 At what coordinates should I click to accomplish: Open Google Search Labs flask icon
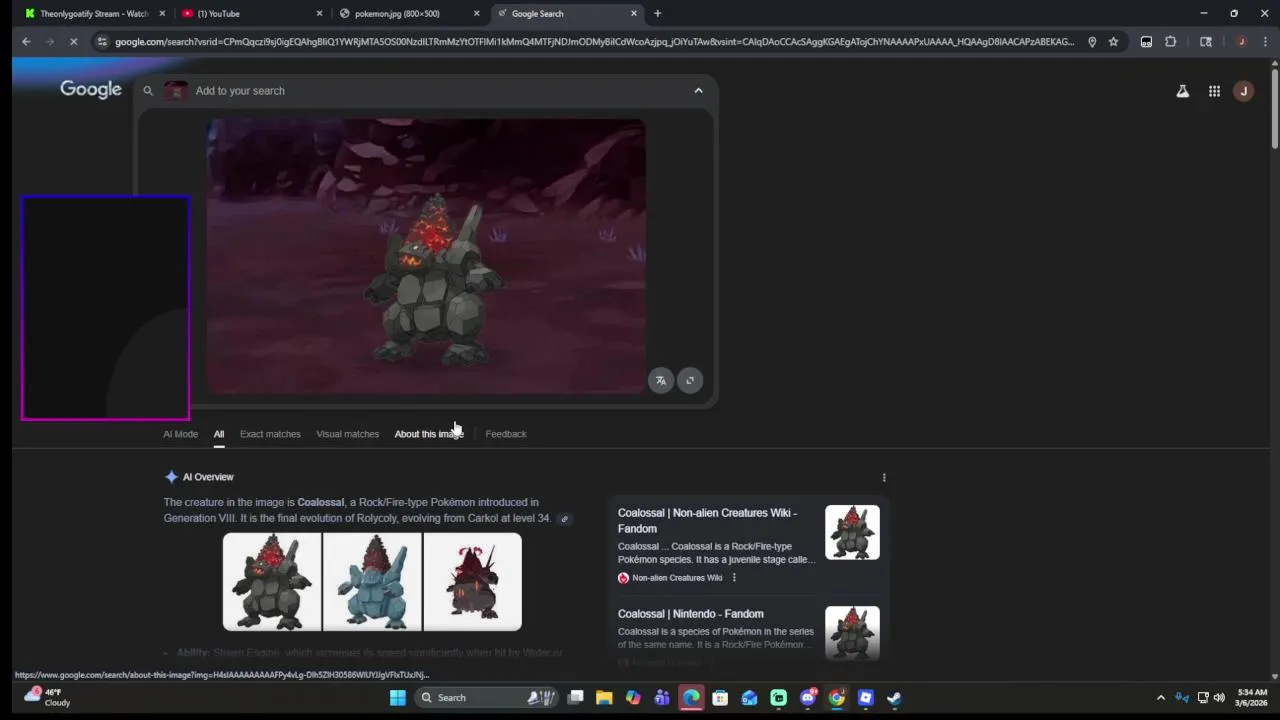[1182, 91]
